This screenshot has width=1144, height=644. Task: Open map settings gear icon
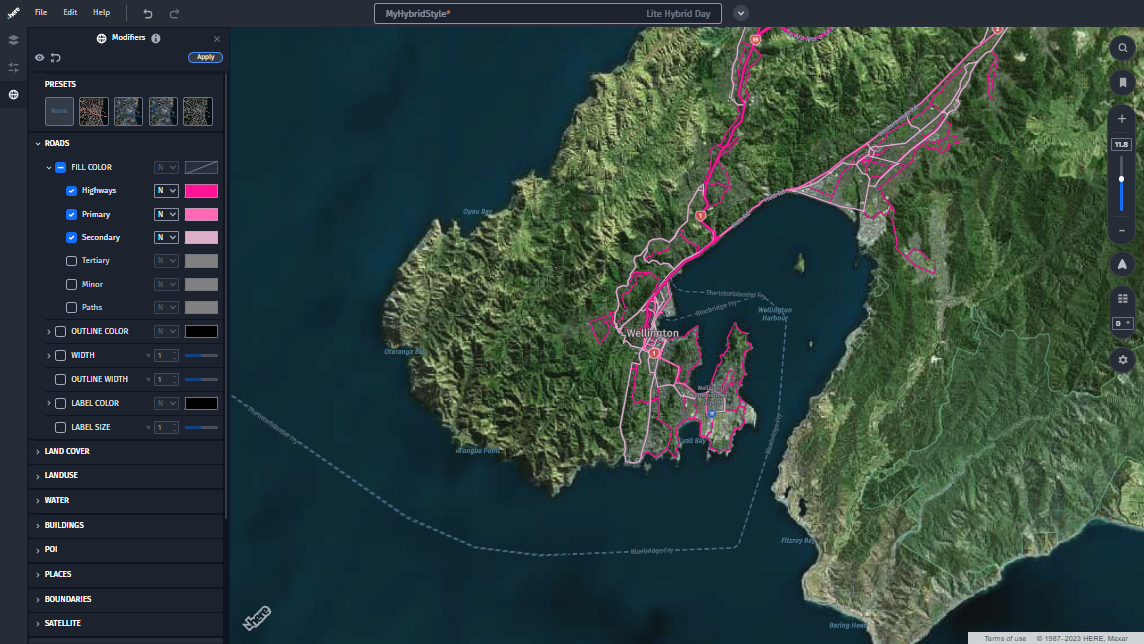1122,360
